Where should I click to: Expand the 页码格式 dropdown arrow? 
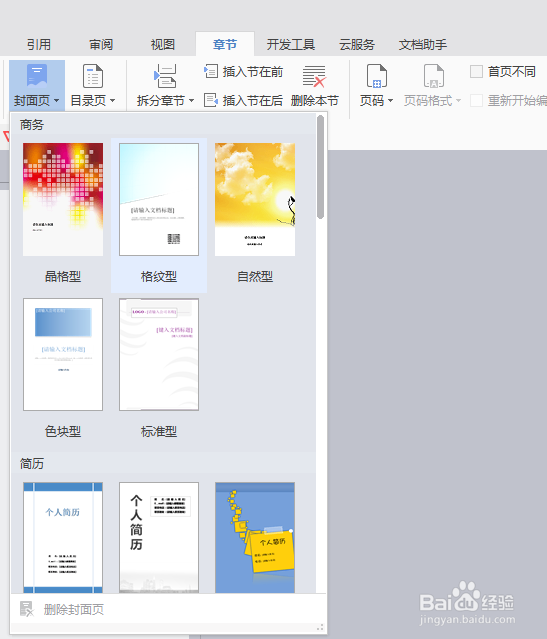coord(458,101)
